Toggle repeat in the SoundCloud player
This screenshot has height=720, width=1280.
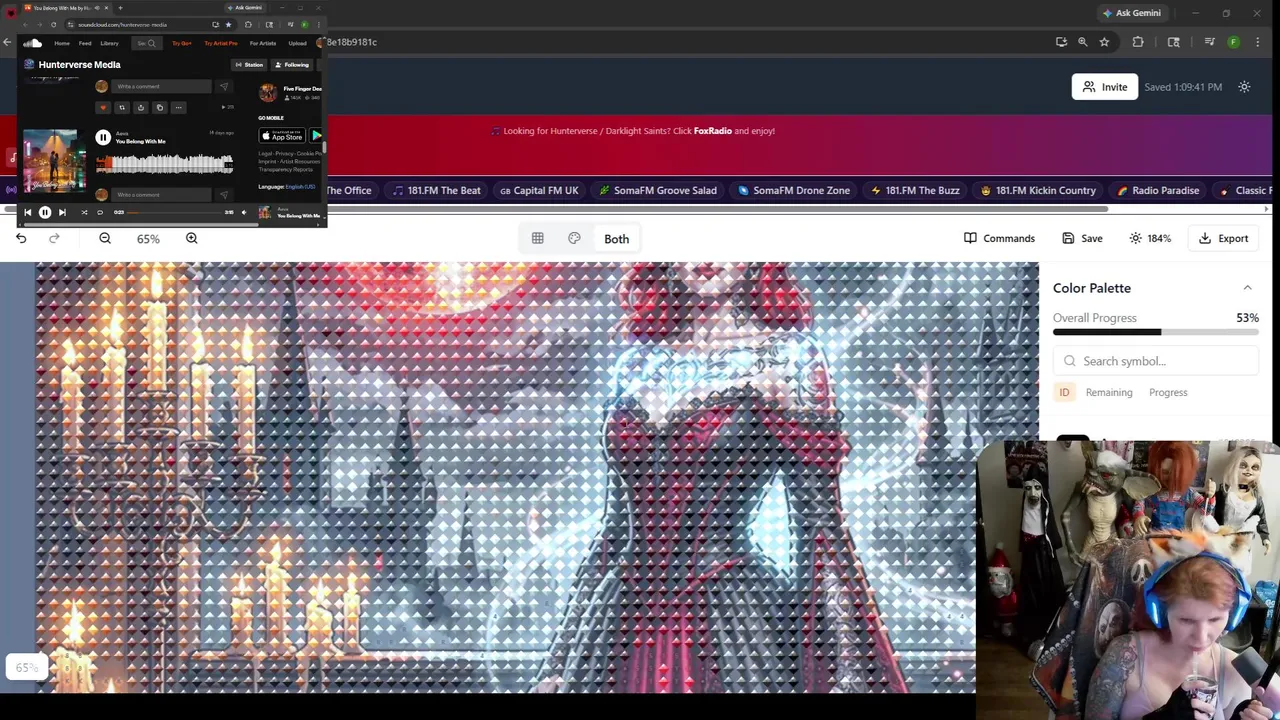point(100,212)
